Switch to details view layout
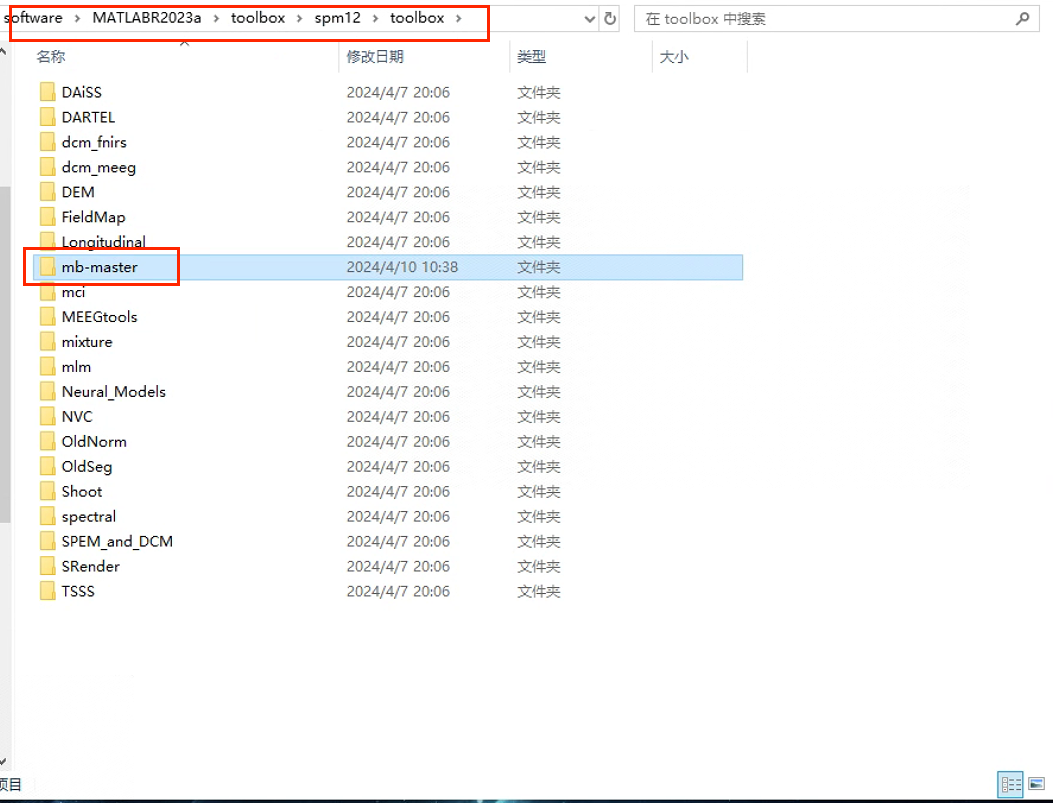Image resolution: width=1053 pixels, height=803 pixels. point(1011,784)
